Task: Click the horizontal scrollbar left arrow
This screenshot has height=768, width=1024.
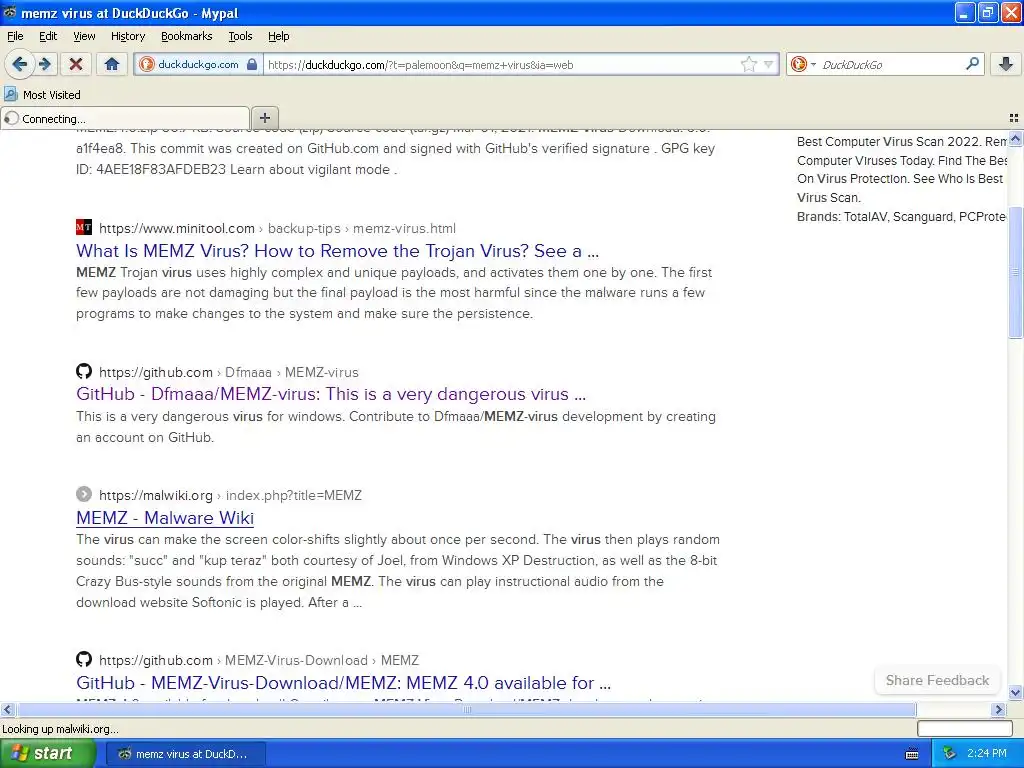Action: (7, 709)
